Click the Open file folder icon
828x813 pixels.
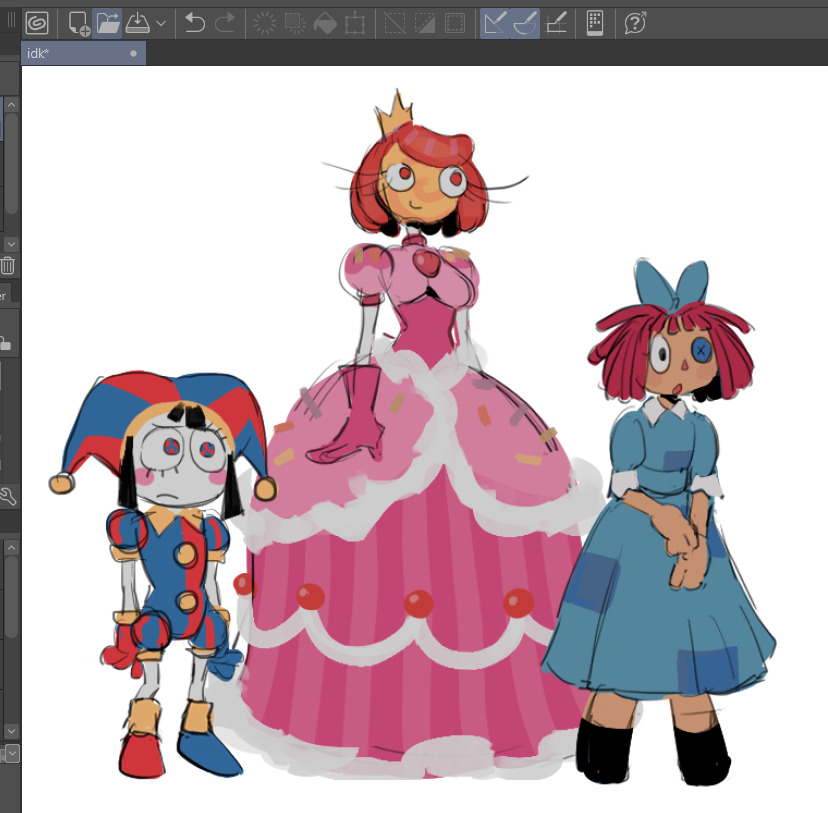click(x=108, y=24)
